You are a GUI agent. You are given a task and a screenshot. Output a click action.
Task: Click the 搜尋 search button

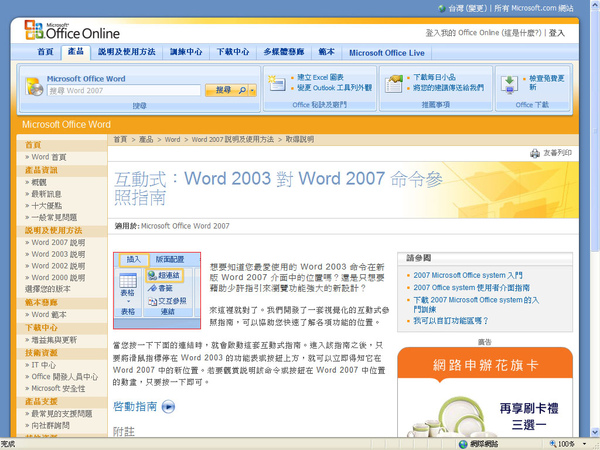(x=227, y=90)
